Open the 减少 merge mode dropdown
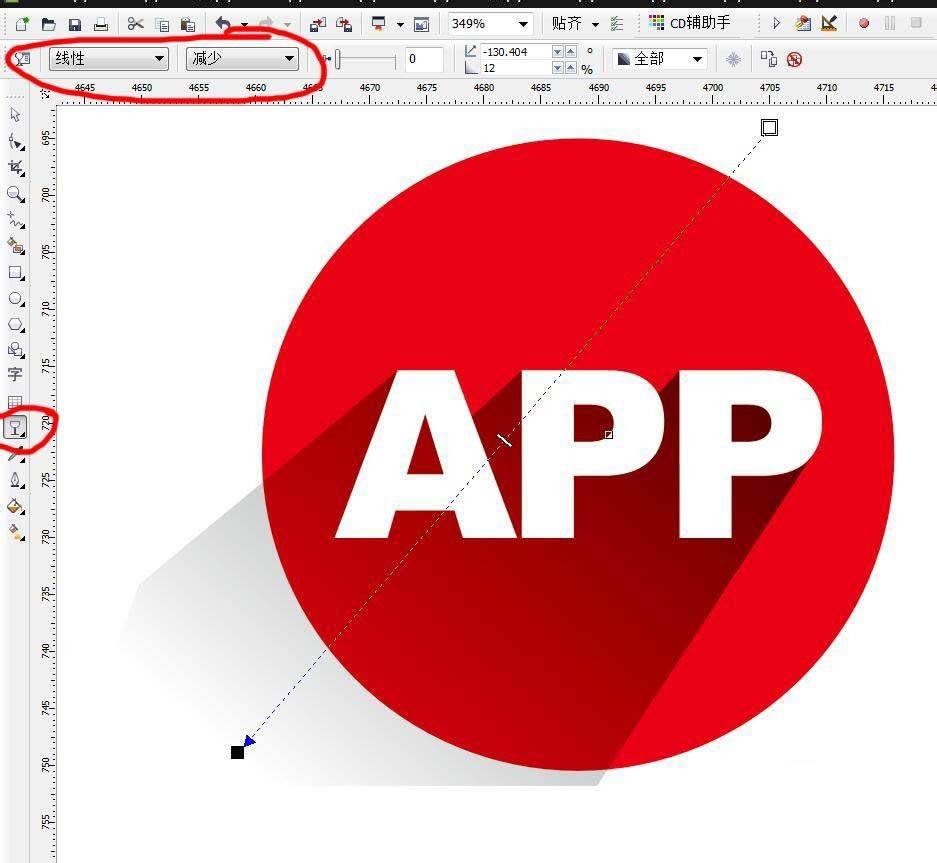 tap(243, 60)
